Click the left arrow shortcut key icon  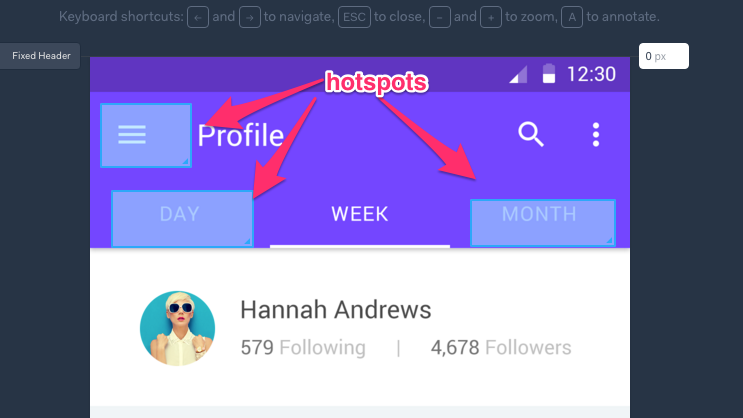pyautogui.click(x=198, y=18)
